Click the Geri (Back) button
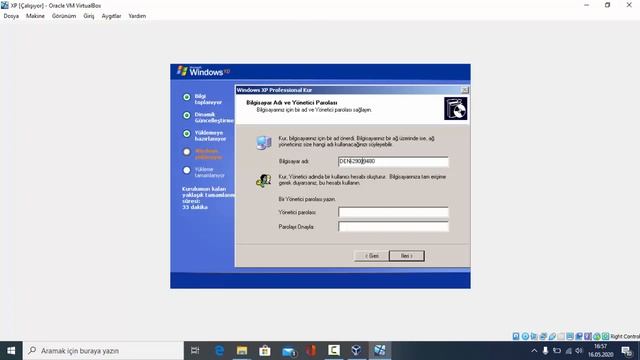Viewport: 640px width, 360px height. 371,256
